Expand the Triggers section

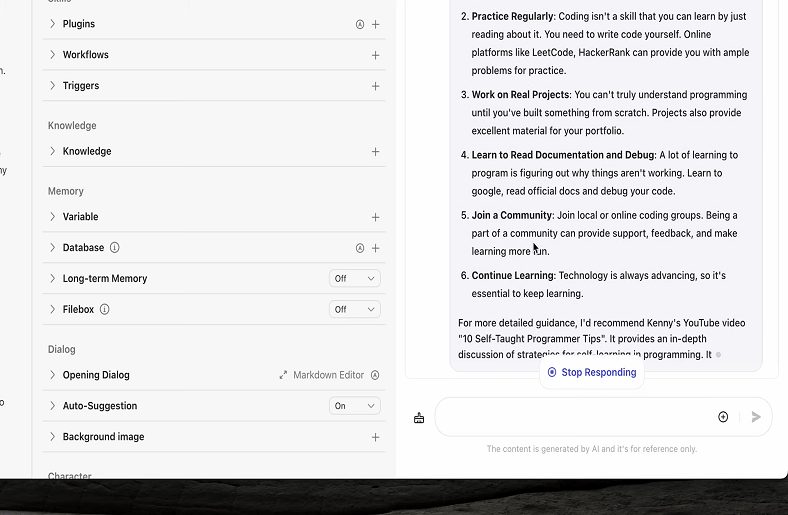tap(52, 85)
